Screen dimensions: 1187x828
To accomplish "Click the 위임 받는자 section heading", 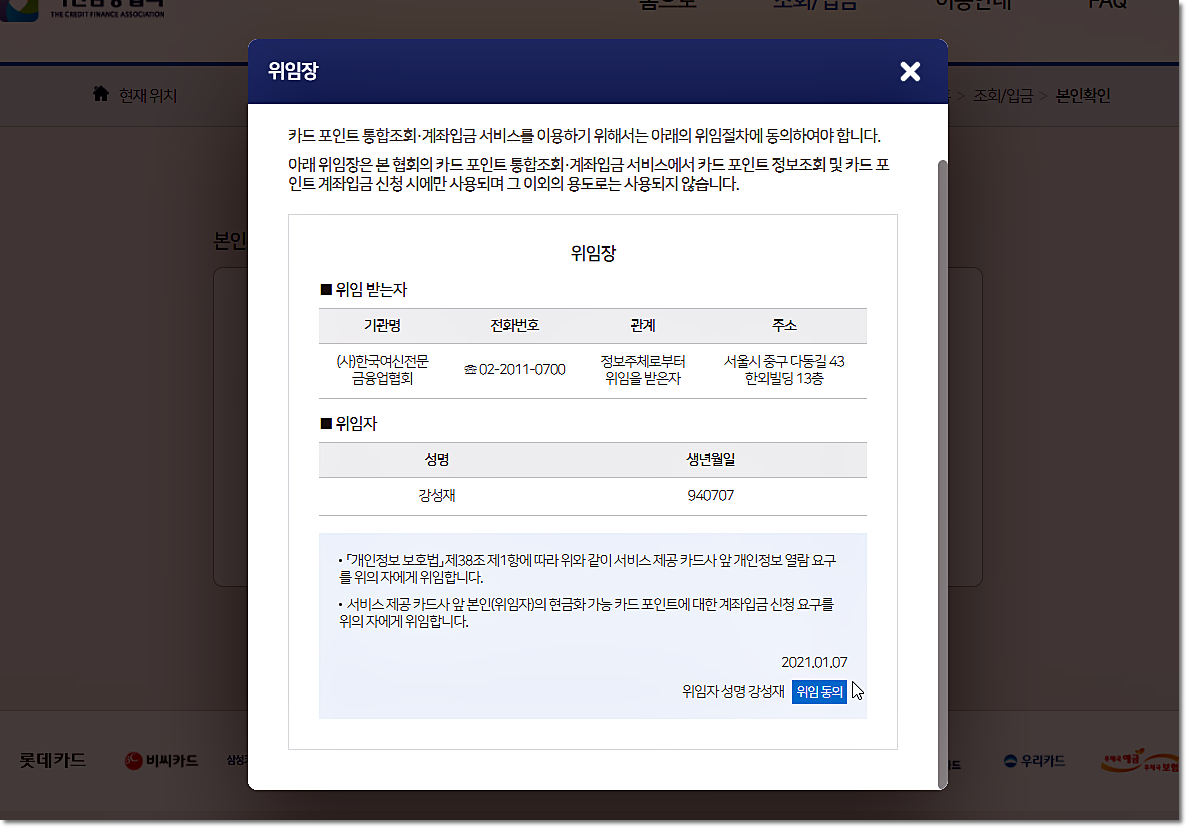I will pos(363,289).
